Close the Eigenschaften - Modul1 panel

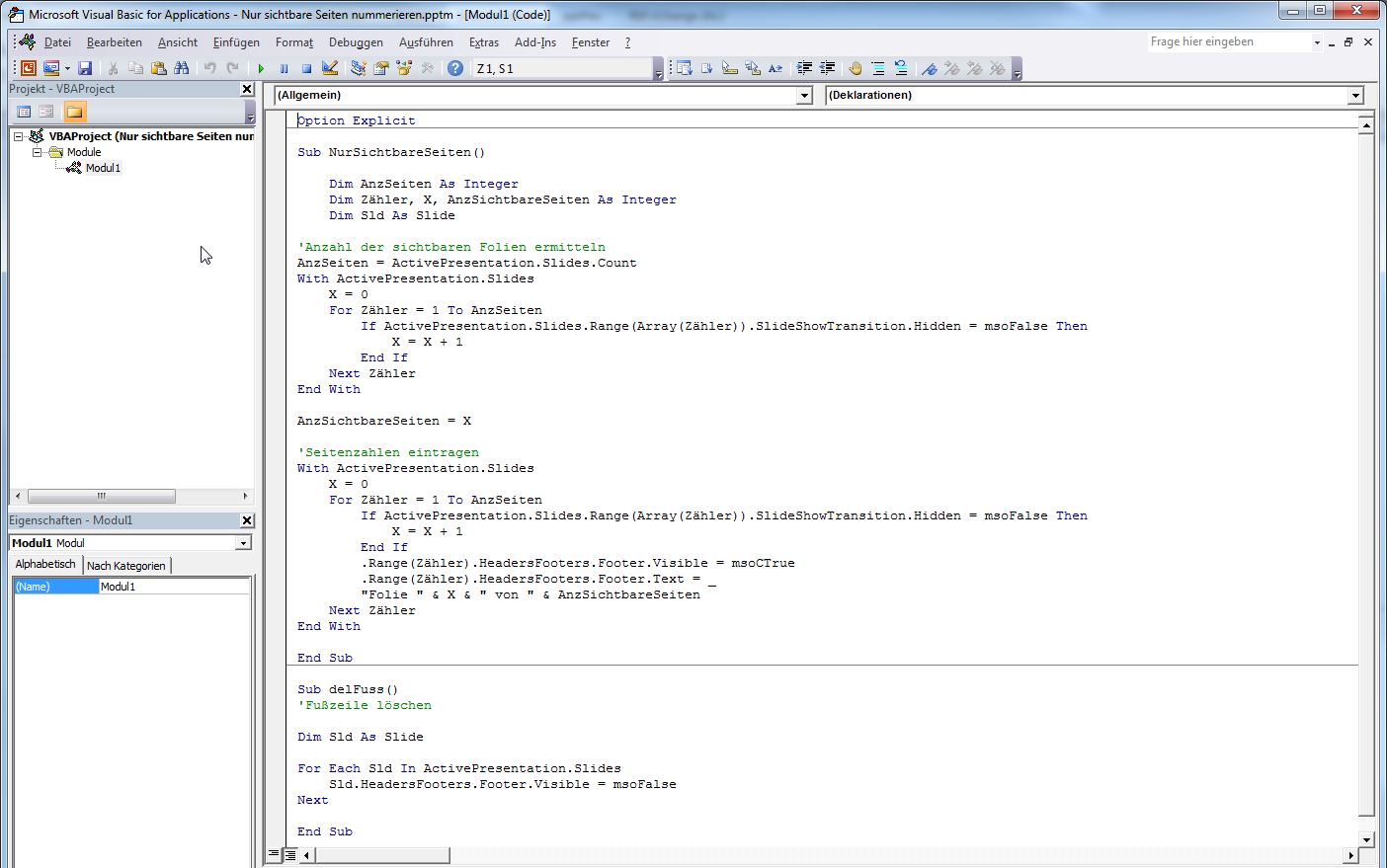[247, 520]
